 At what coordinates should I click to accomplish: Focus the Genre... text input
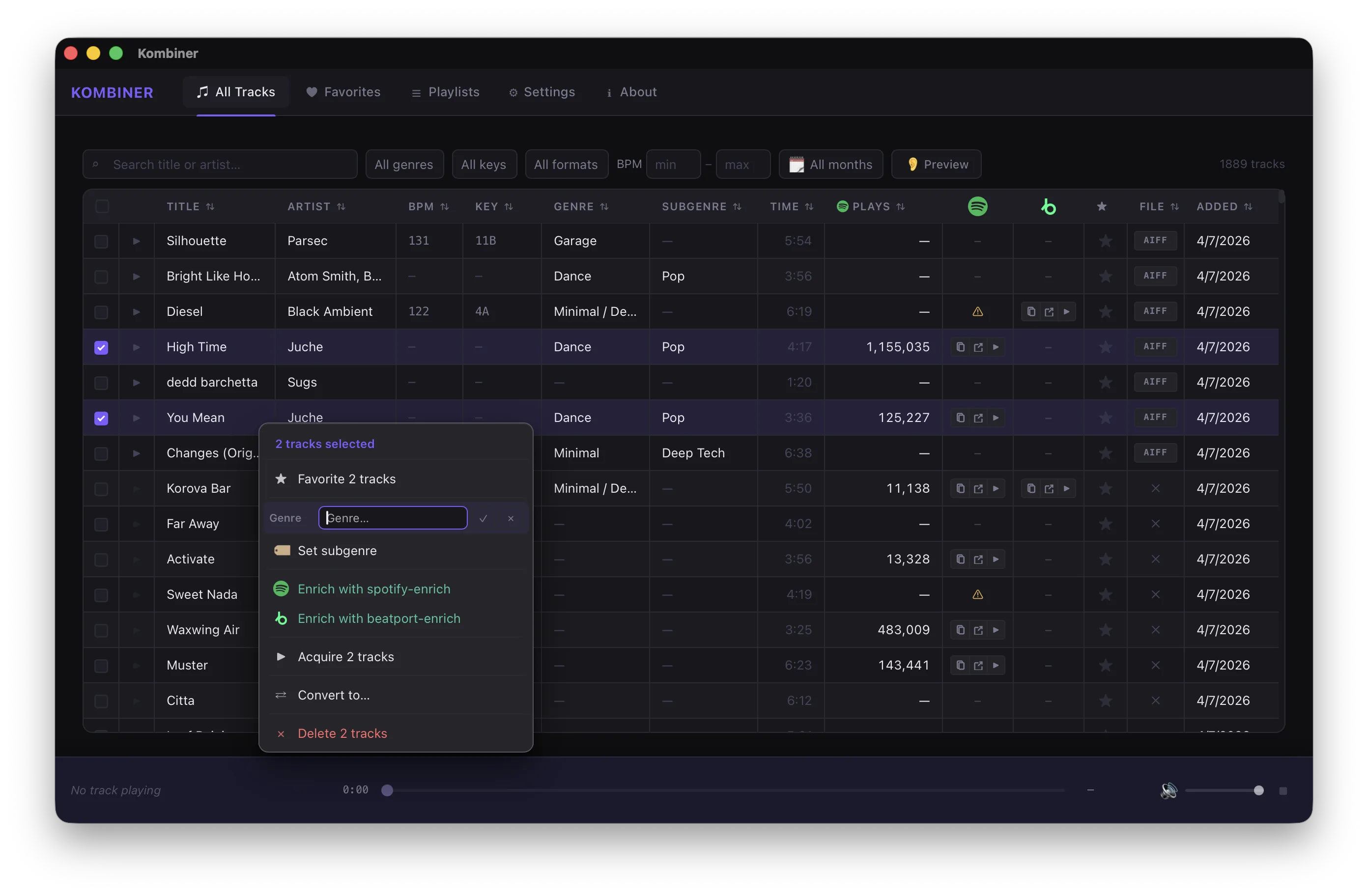pos(393,518)
